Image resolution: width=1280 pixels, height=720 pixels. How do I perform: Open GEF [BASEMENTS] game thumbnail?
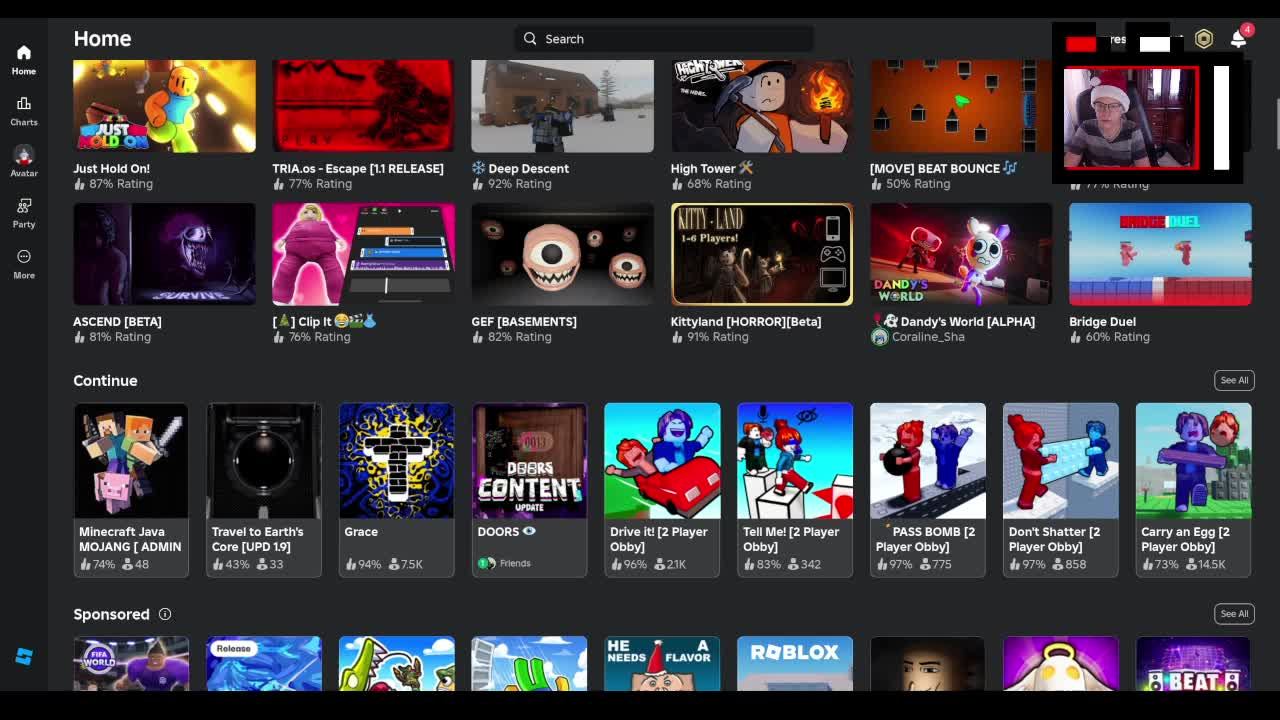[562, 254]
